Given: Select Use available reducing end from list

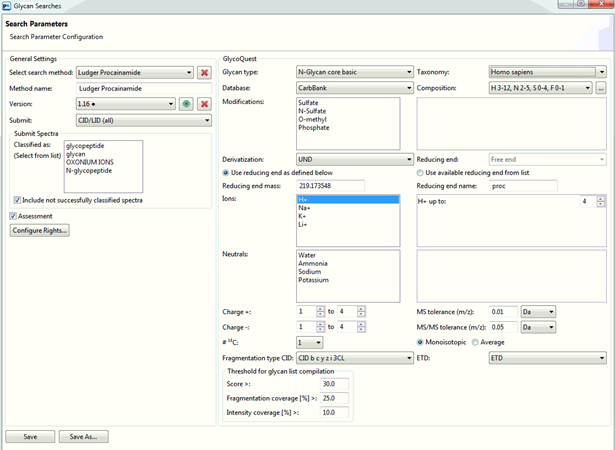Looking at the screenshot, I should pos(421,173).
